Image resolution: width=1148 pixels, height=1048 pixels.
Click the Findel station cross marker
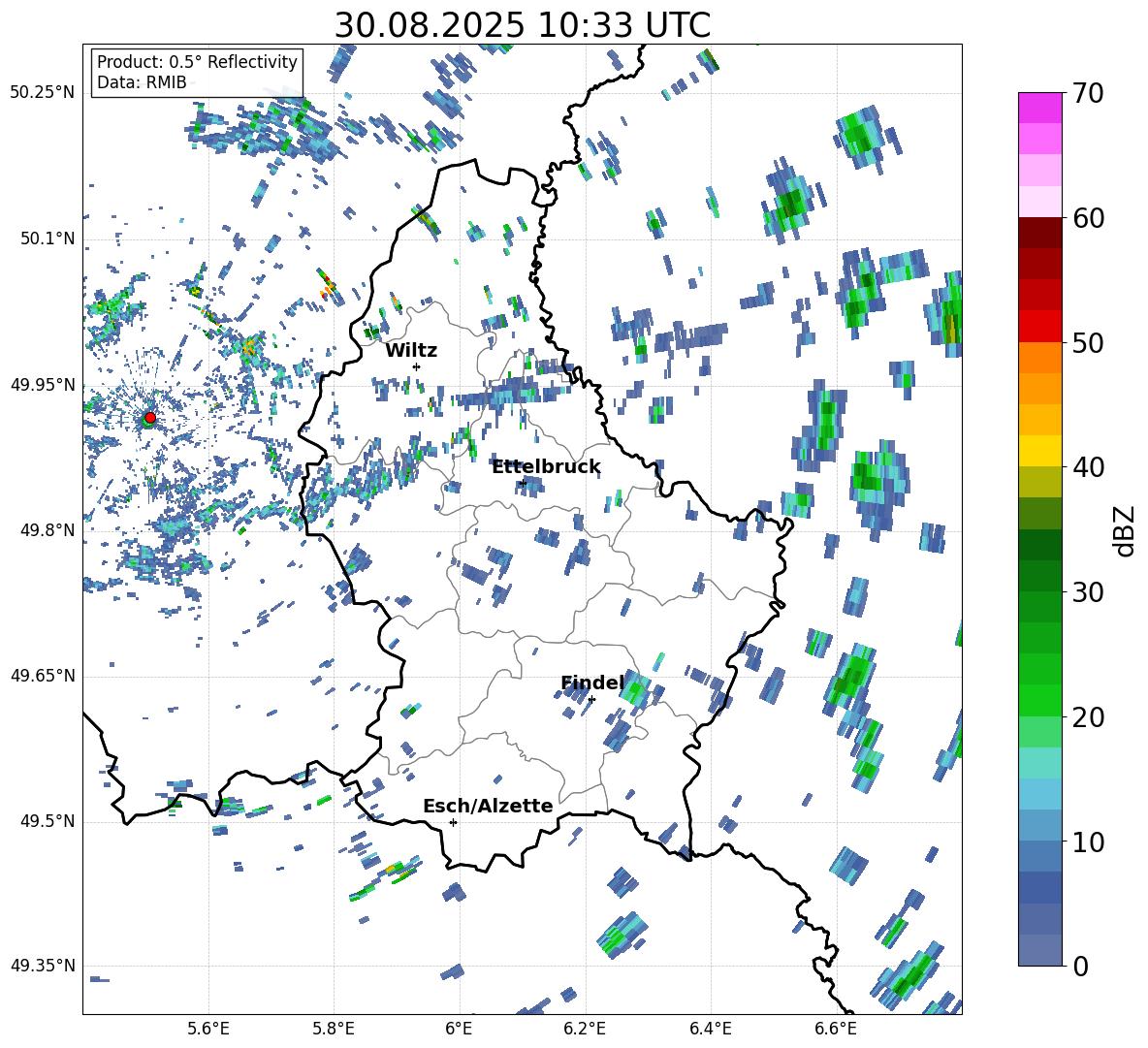coord(591,699)
